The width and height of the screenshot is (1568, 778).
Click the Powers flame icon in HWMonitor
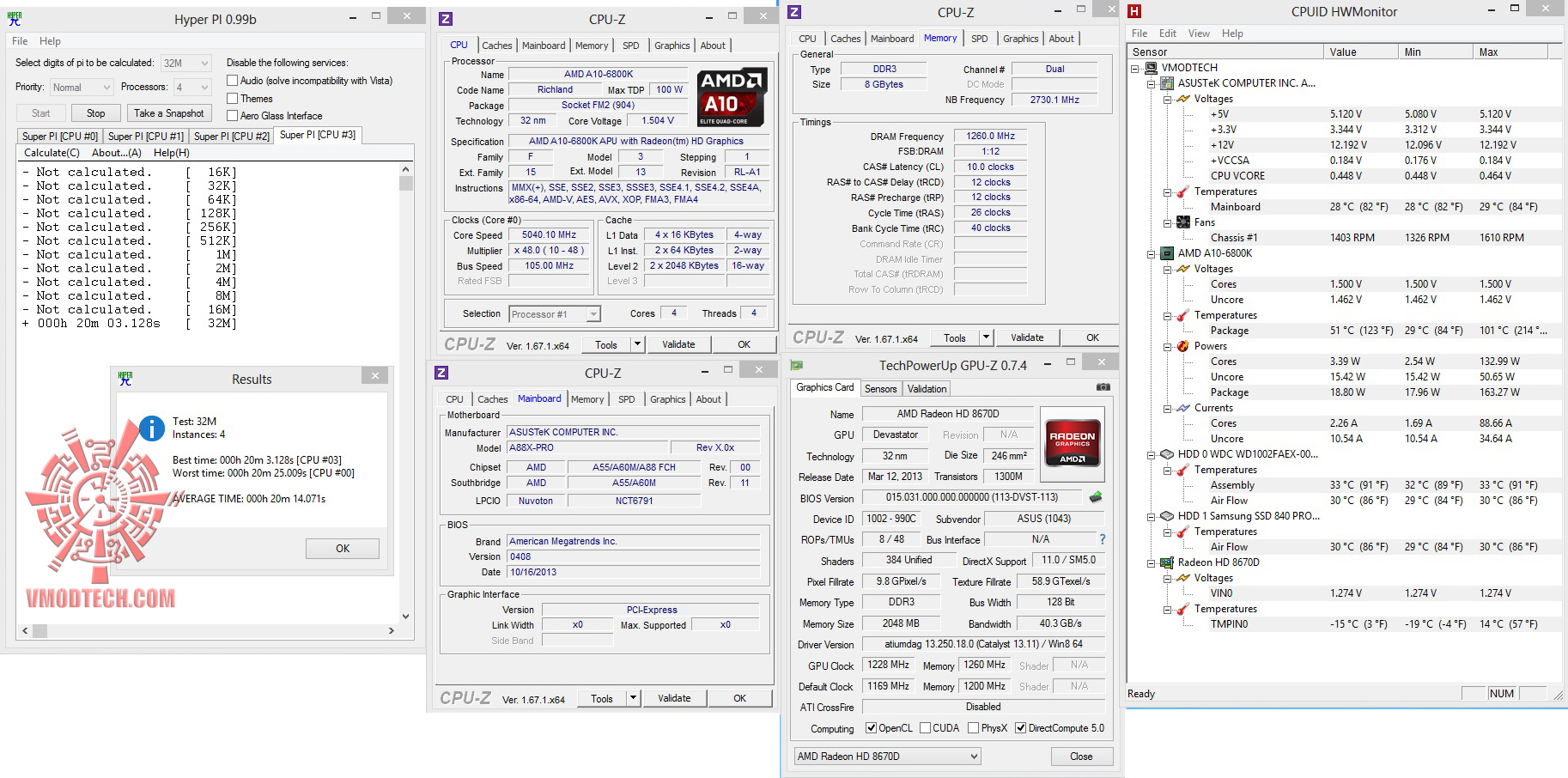coord(1183,346)
